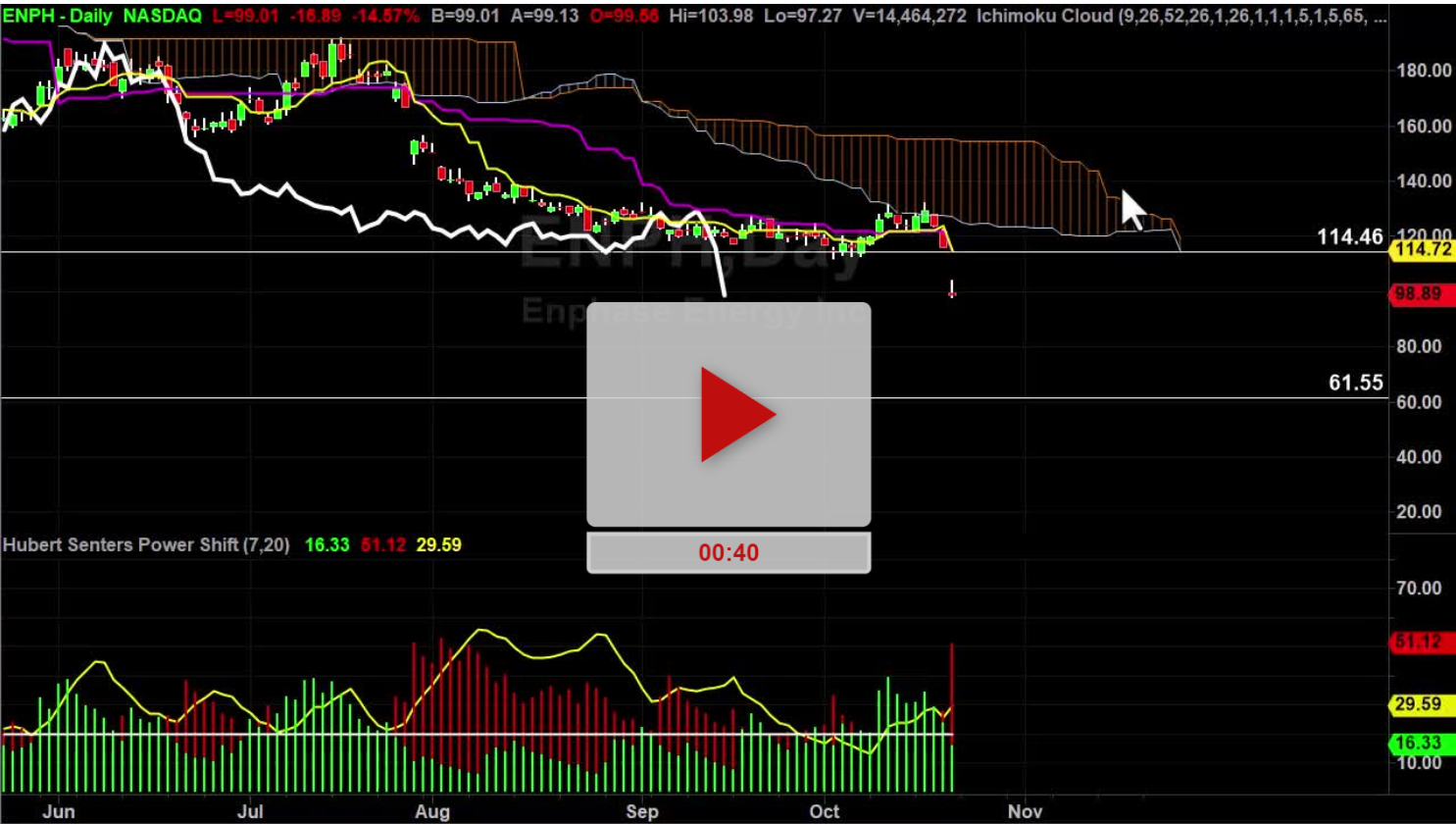Click the 70.00 indicator scale label
Screen dimensions: 1456x824
1419,589
